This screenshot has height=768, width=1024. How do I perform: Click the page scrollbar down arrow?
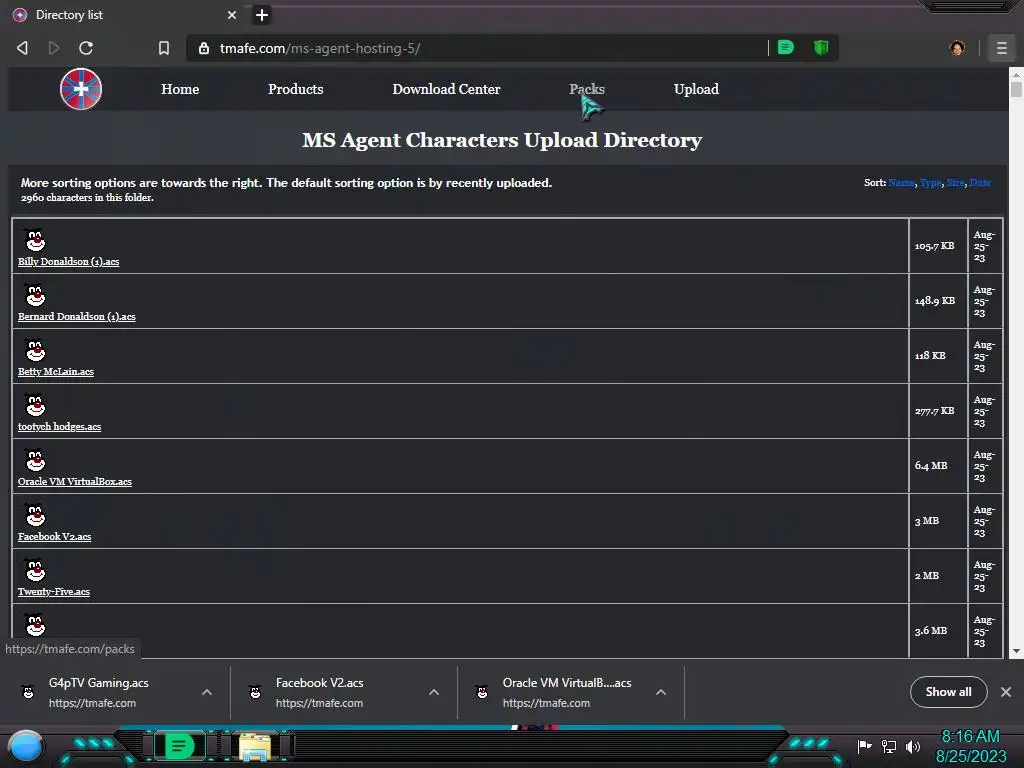tap(1016, 651)
